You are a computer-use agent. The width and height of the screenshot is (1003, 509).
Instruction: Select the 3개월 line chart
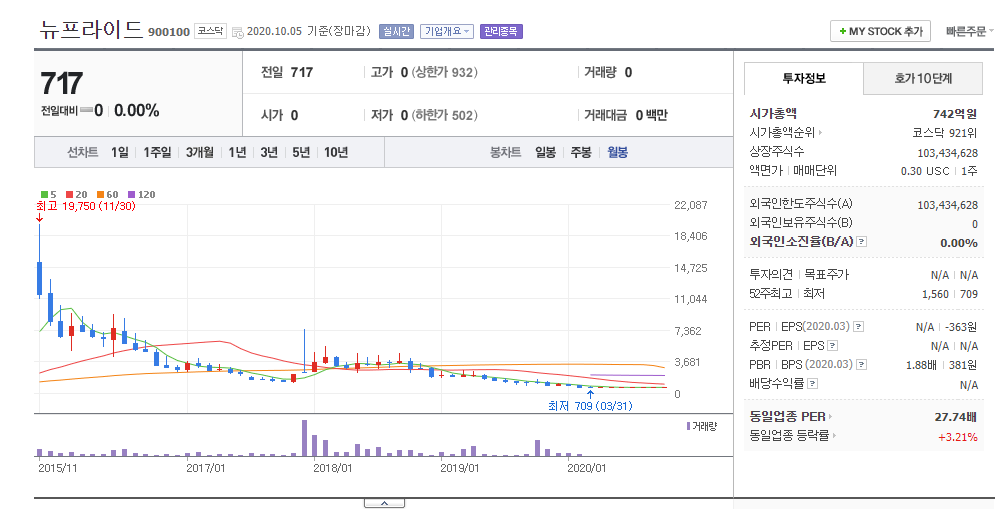[200, 152]
